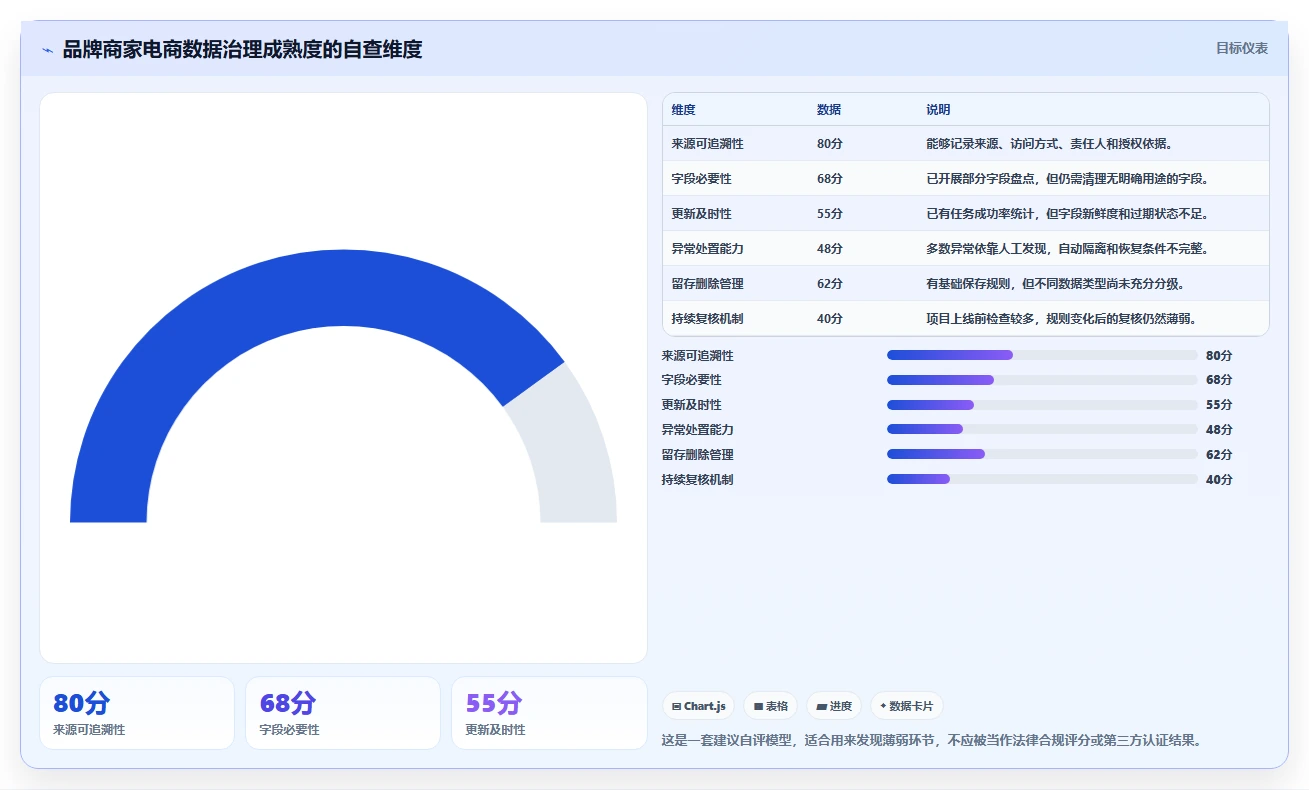Image resolution: width=1309 pixels, height=790 pixels.
Task: Click the 持续复核机制 progress bar
Action: tap(1042, 479)
